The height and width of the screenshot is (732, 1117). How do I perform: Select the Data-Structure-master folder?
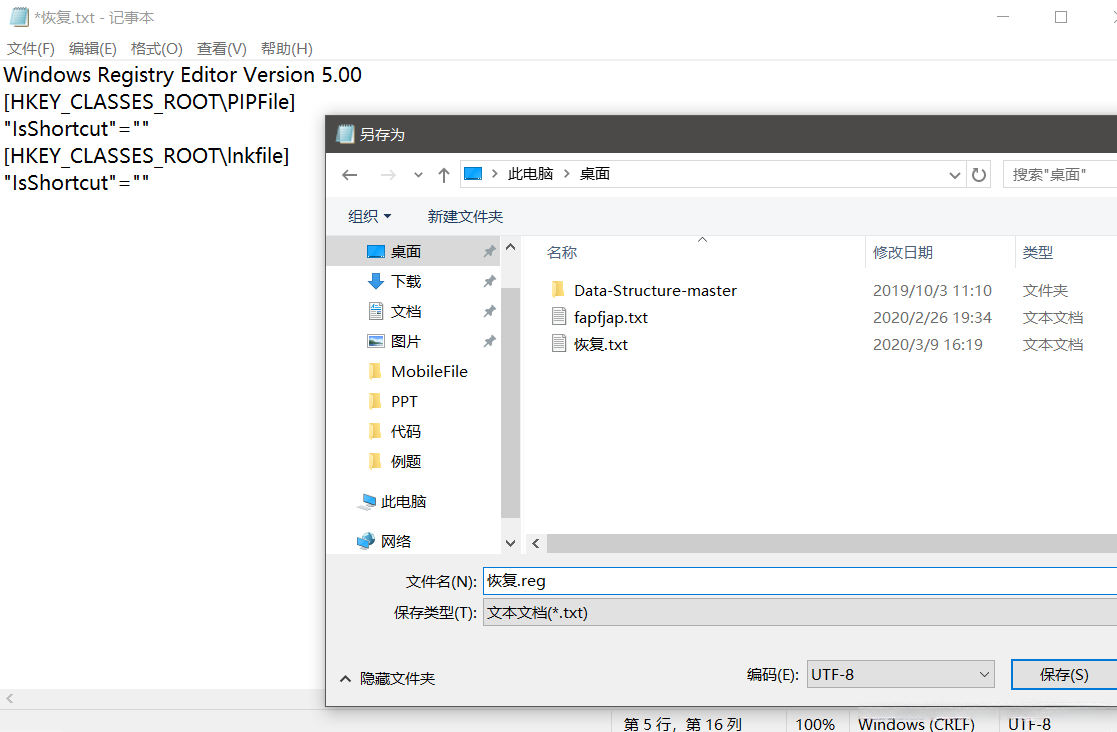655,291
